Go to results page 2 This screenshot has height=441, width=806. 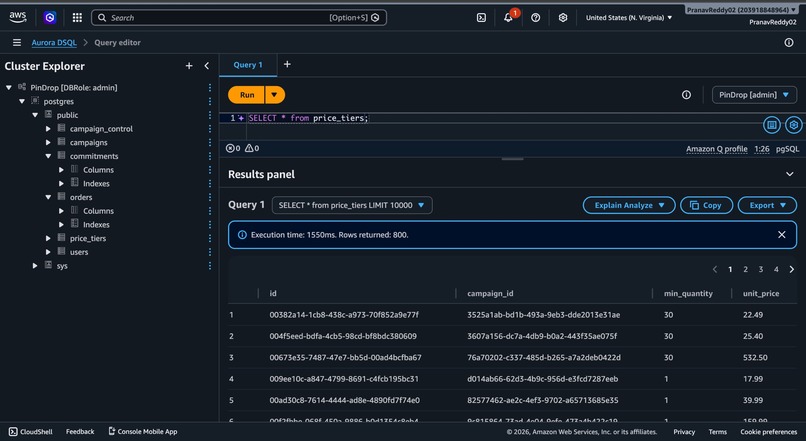click(745, 269)
